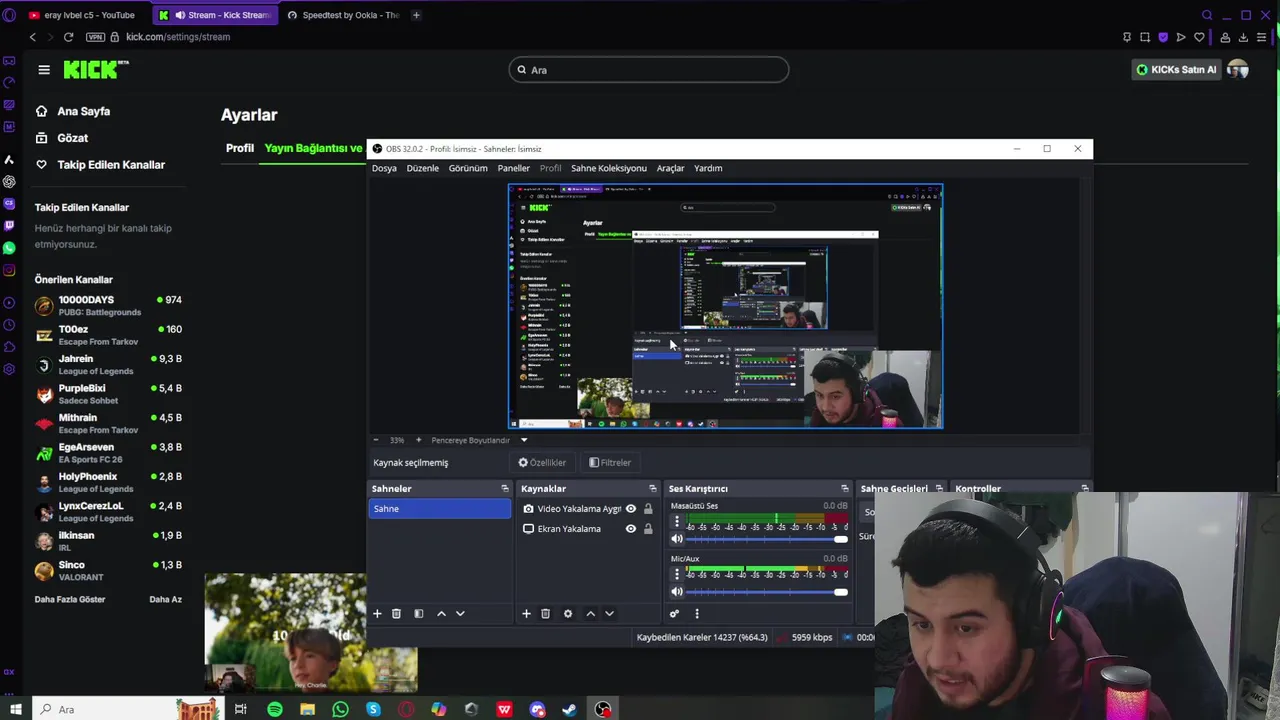Screen dimensions: 1280x720
Task: Mute the Stream - Kick tab audio
Action: (180, 15)
